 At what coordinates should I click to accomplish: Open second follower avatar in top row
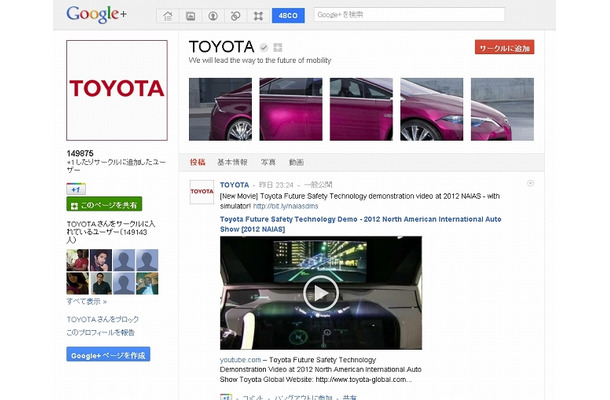pyautogui.click(x=101, y=260)
